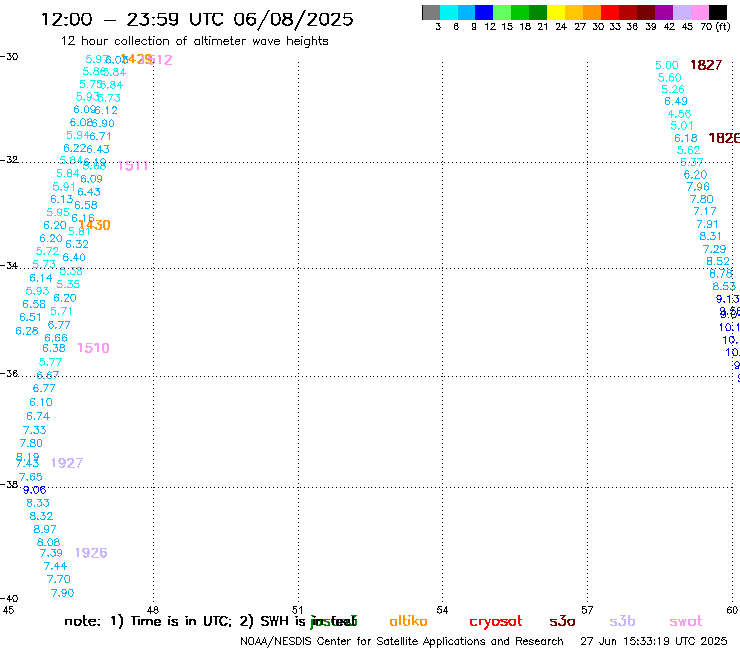Screen dimensions: 740x650
Task: Select the 's3a' satellite legend name
Action: click(x=562, y=621)
